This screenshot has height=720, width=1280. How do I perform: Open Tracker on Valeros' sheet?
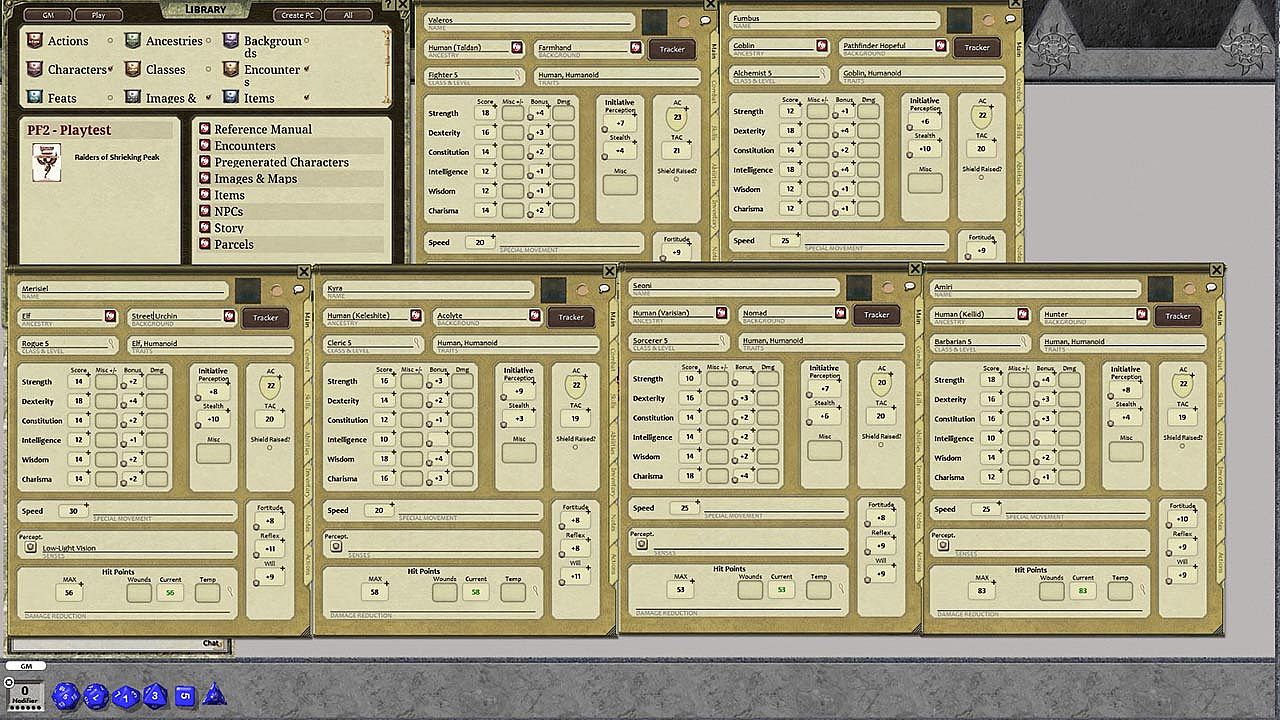click(x=672, y=48)
